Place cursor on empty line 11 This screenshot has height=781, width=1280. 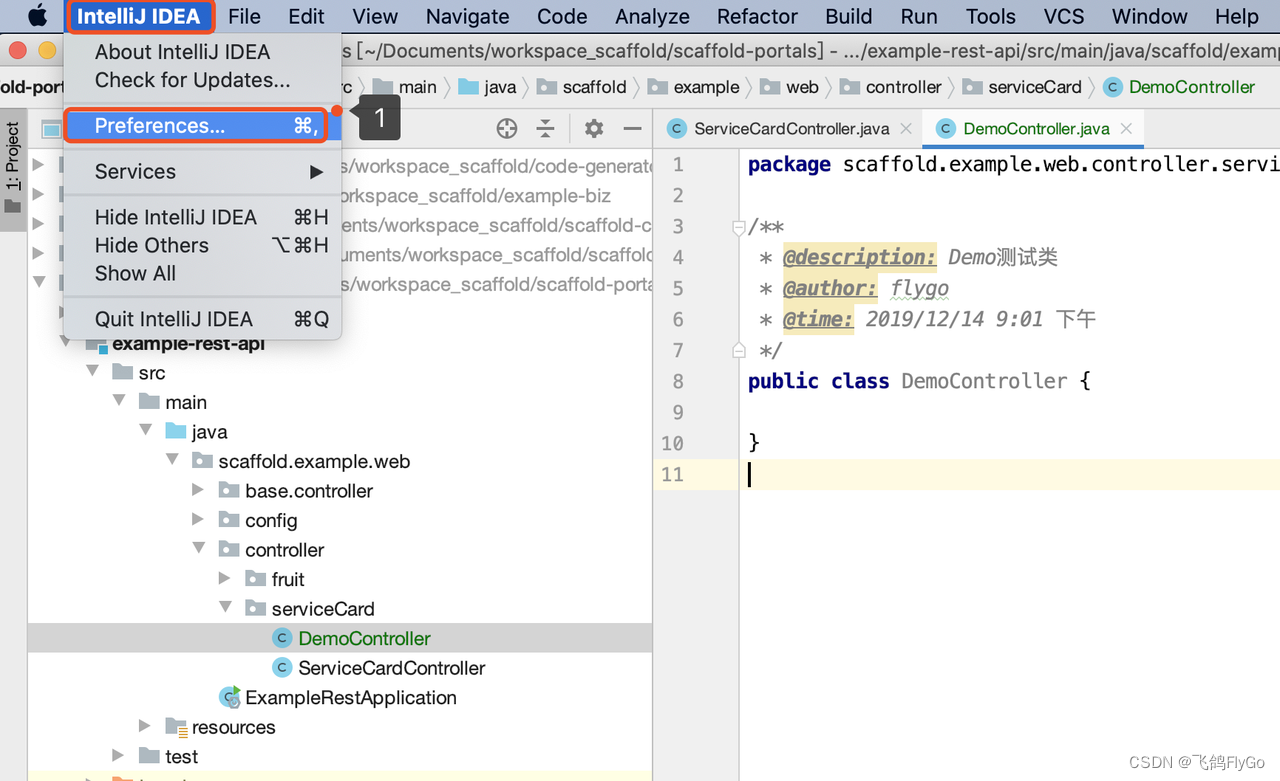tap(1010, 474)
